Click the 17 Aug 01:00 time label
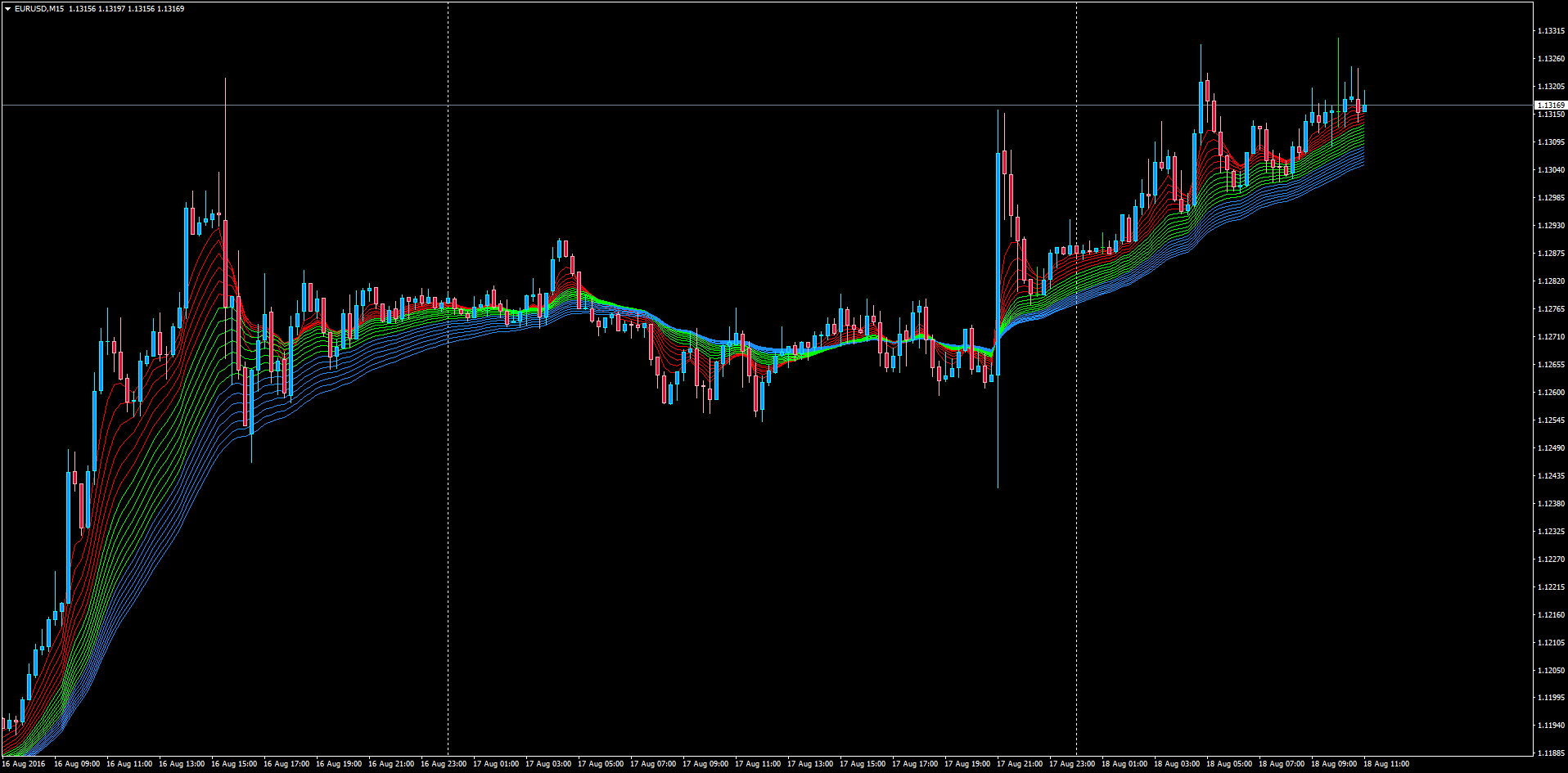1568x773 pixels. click(x=496, y=764)
